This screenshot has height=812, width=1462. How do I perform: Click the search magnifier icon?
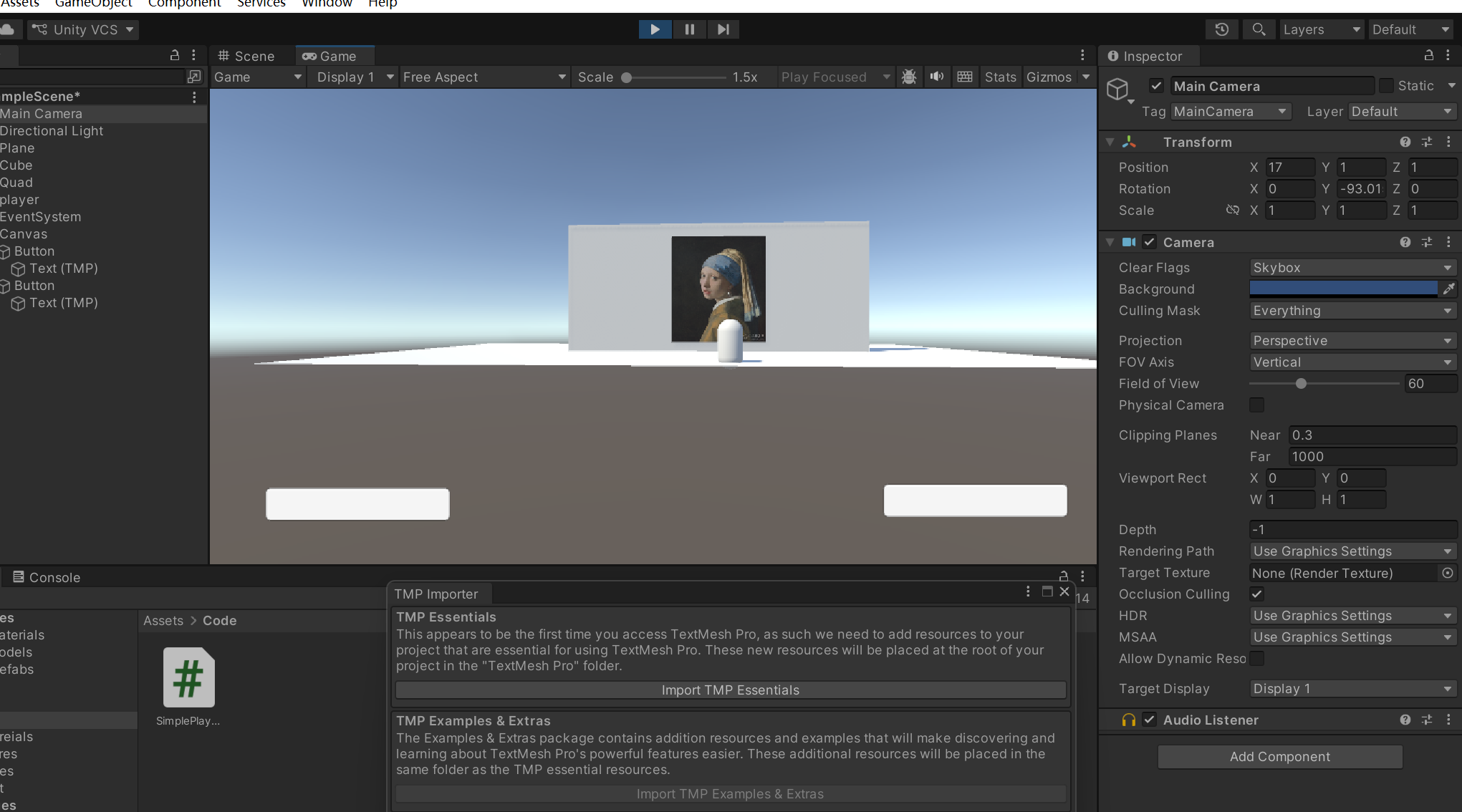coord(1259,29)
